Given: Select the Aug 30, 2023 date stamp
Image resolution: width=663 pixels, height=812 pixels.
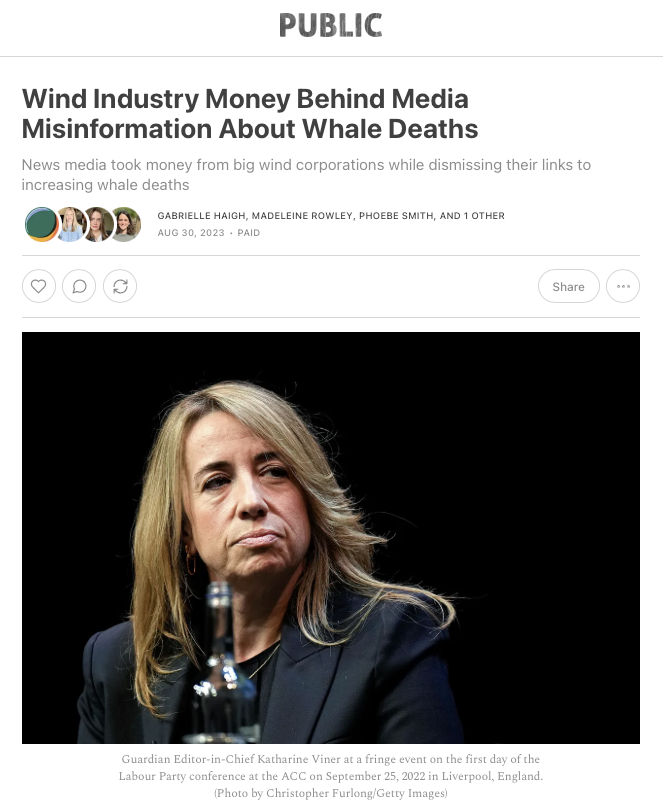Looking at the screenshot, I should [191, 233].
